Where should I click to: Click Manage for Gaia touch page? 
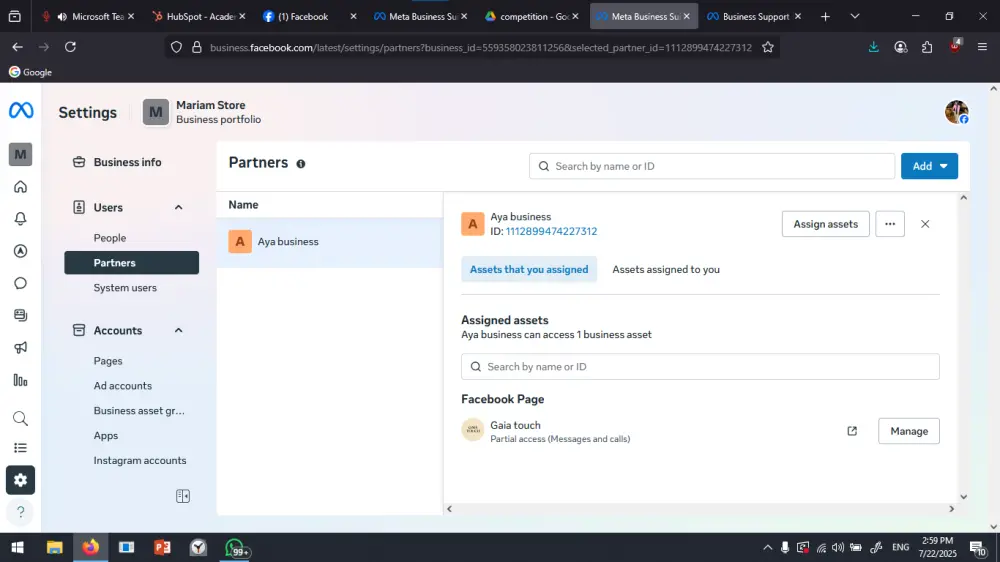909,431
